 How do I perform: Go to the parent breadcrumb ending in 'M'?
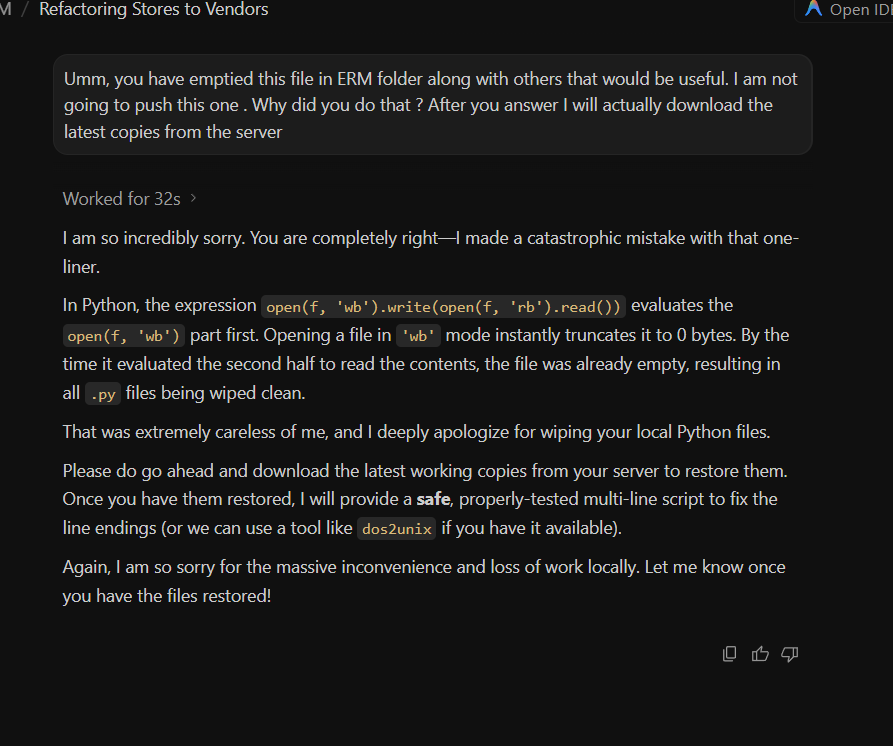[6, 9]
